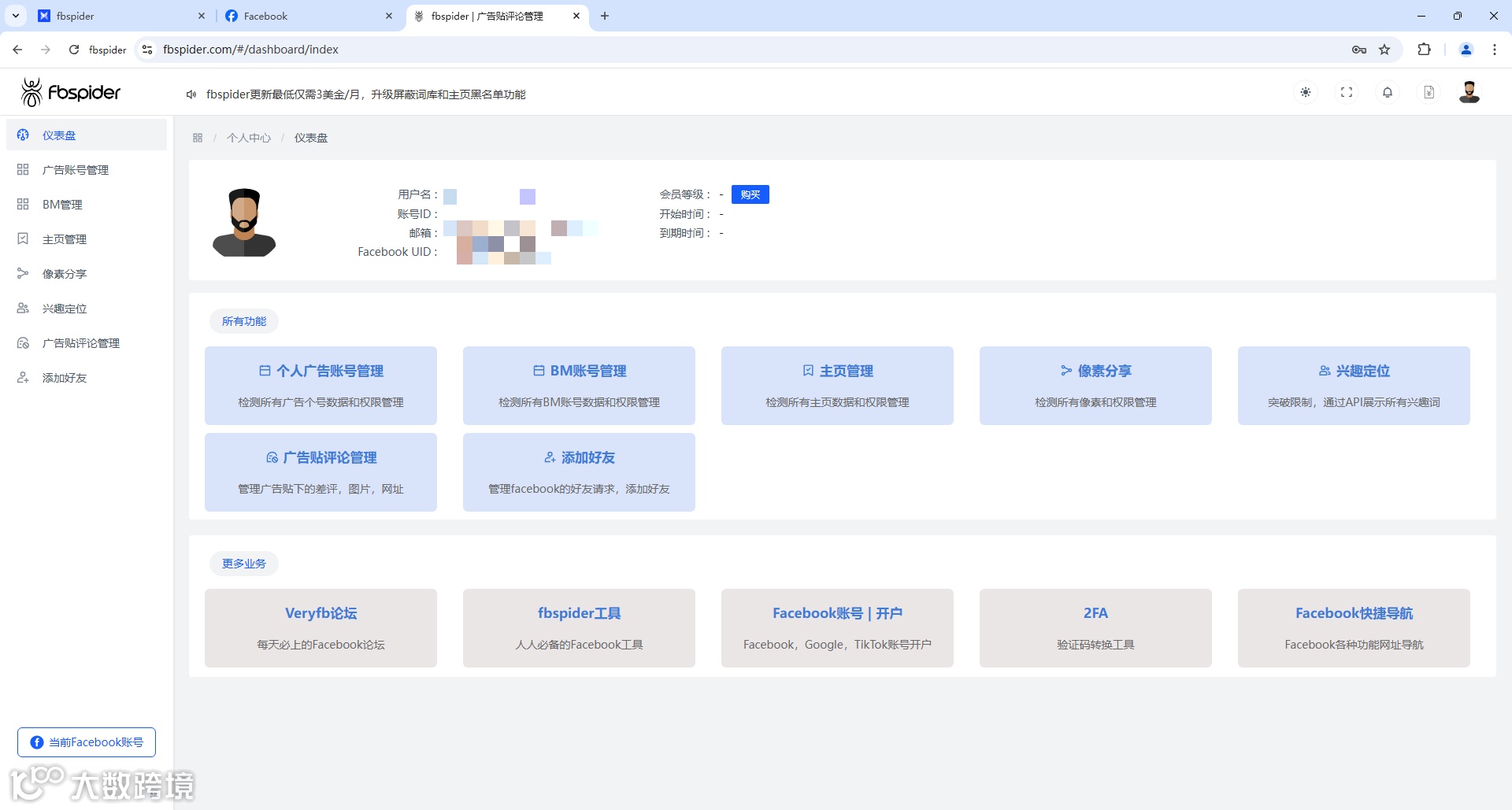Open the notification bell
The image size is (1512, 810).
[x=1388, y=92]
